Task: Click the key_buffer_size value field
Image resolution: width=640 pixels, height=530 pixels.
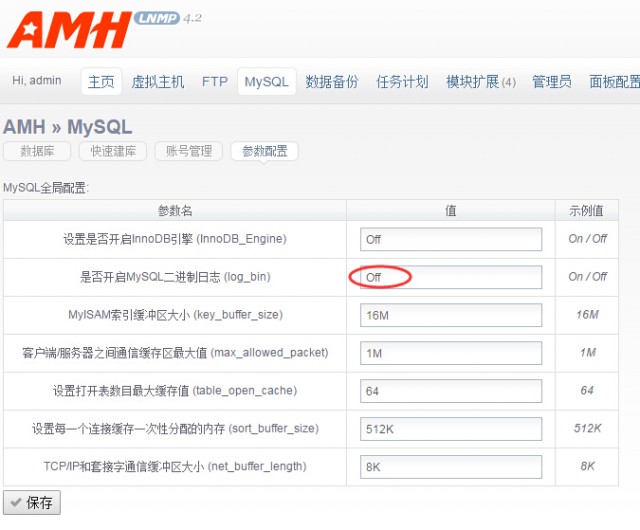Action: click(451, 315)
